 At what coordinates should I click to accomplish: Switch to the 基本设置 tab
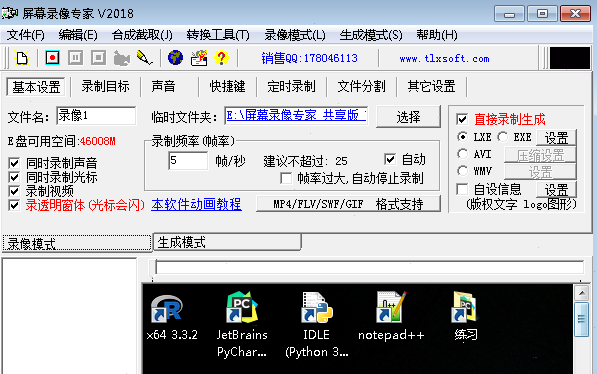pyautogui.click(x=36, y=87)
